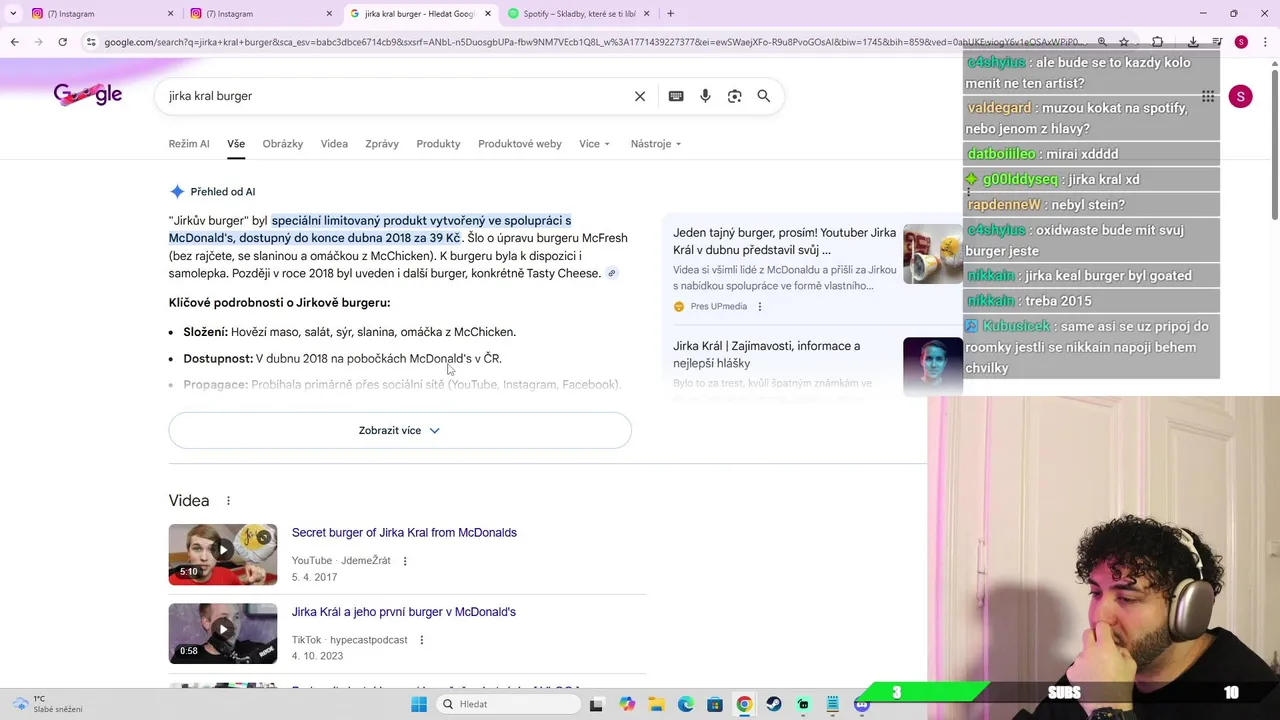Bookmark this page with the star icon
The height and width of the screenshot is (720, 1280).
point(1124,42)
